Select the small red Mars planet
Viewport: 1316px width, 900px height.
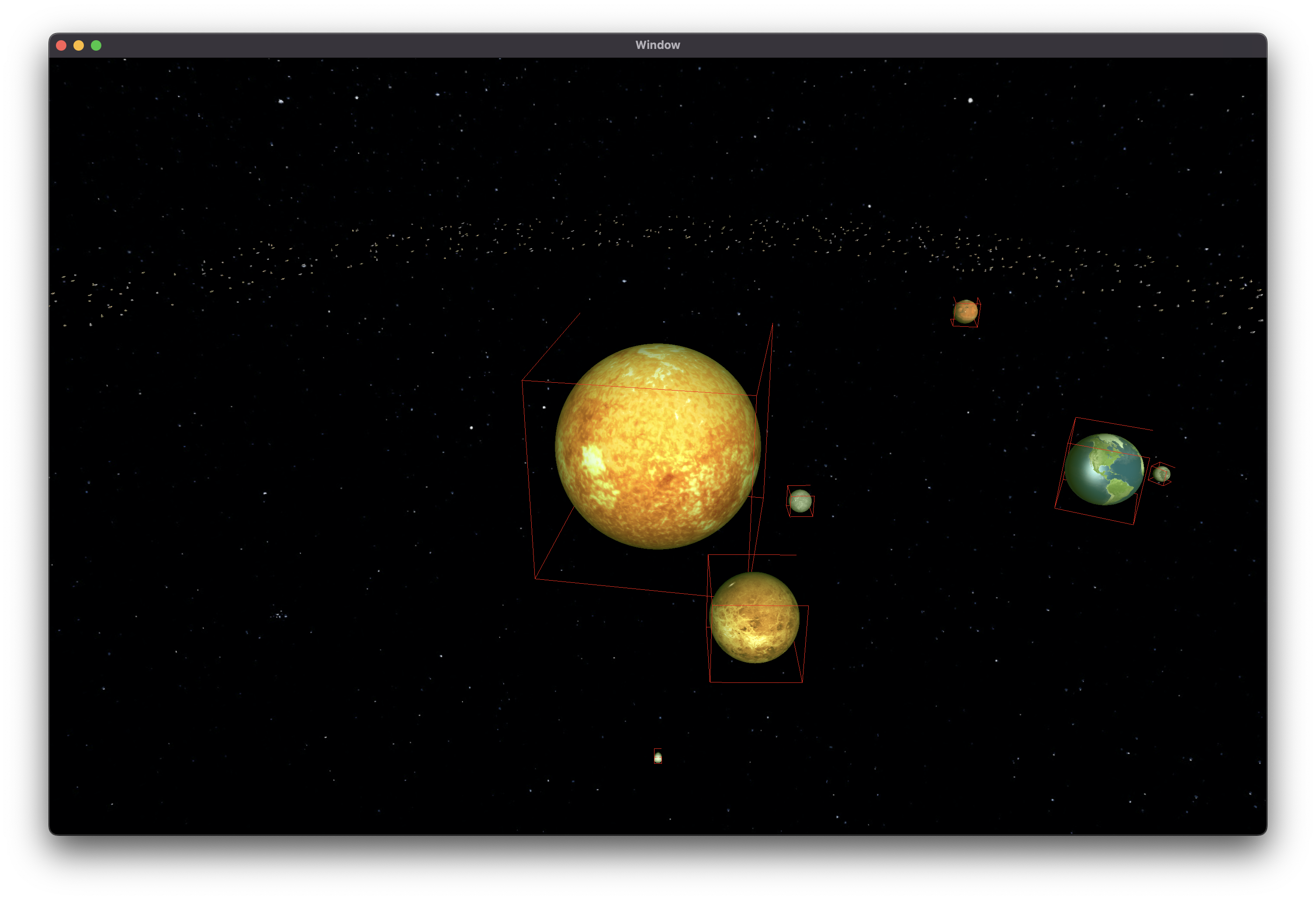coord(965,311)
